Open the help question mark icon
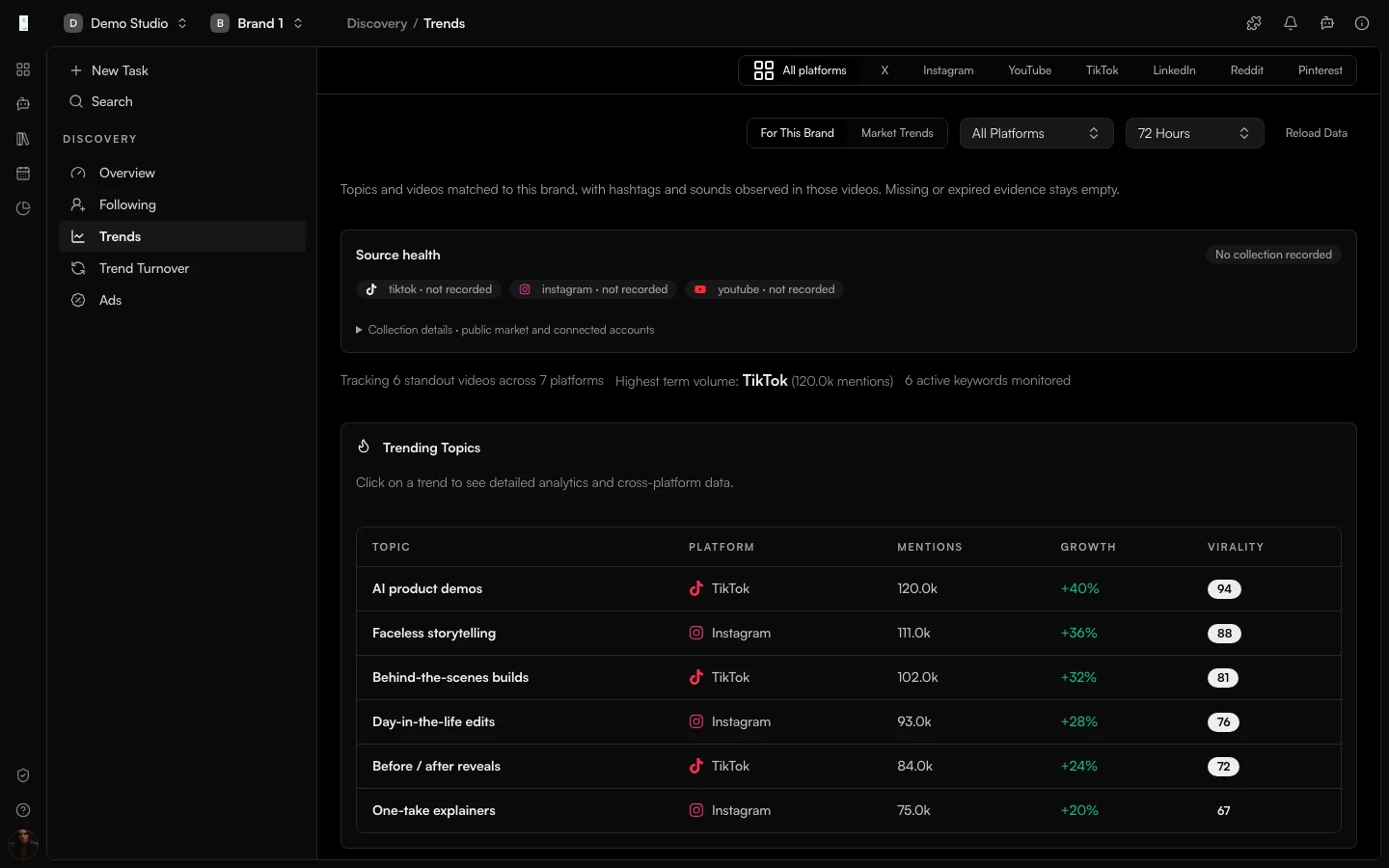This screenshot has height=868, width=1389. [x=23, y=810]
